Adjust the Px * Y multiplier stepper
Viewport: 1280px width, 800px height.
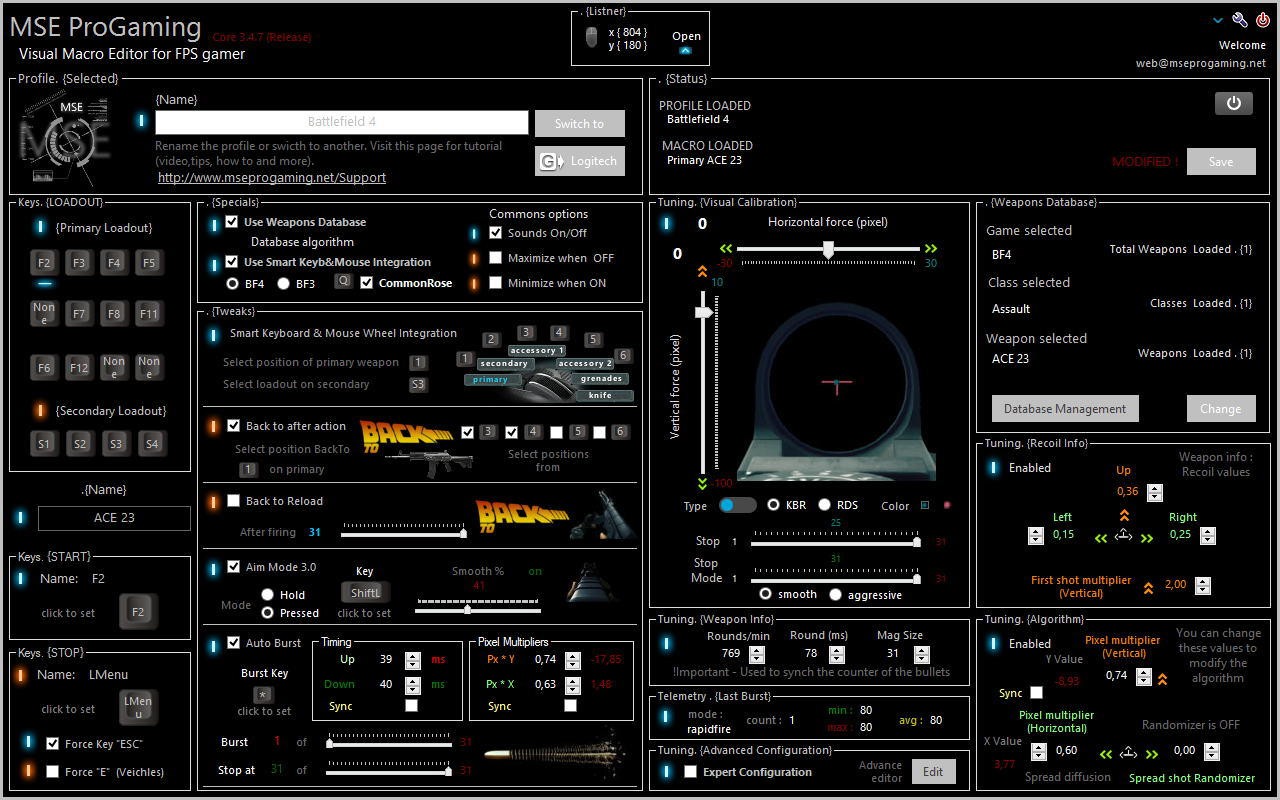572,660
